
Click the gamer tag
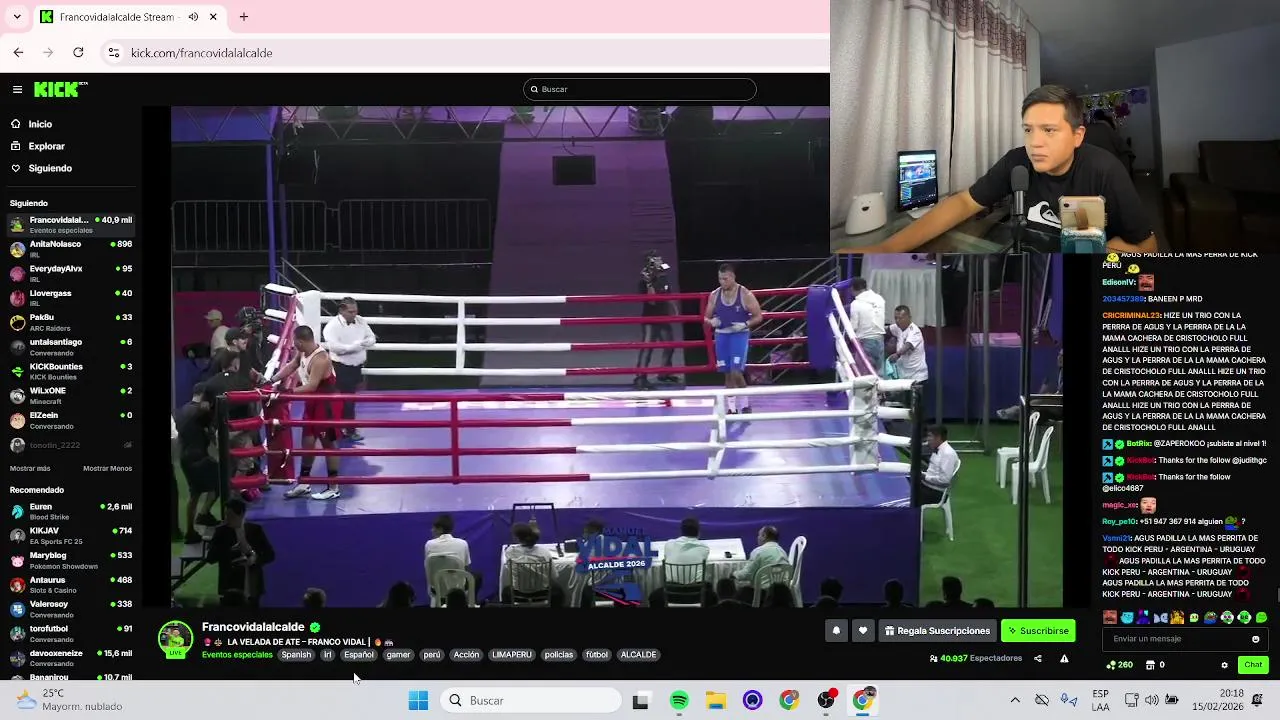point(398,655)
